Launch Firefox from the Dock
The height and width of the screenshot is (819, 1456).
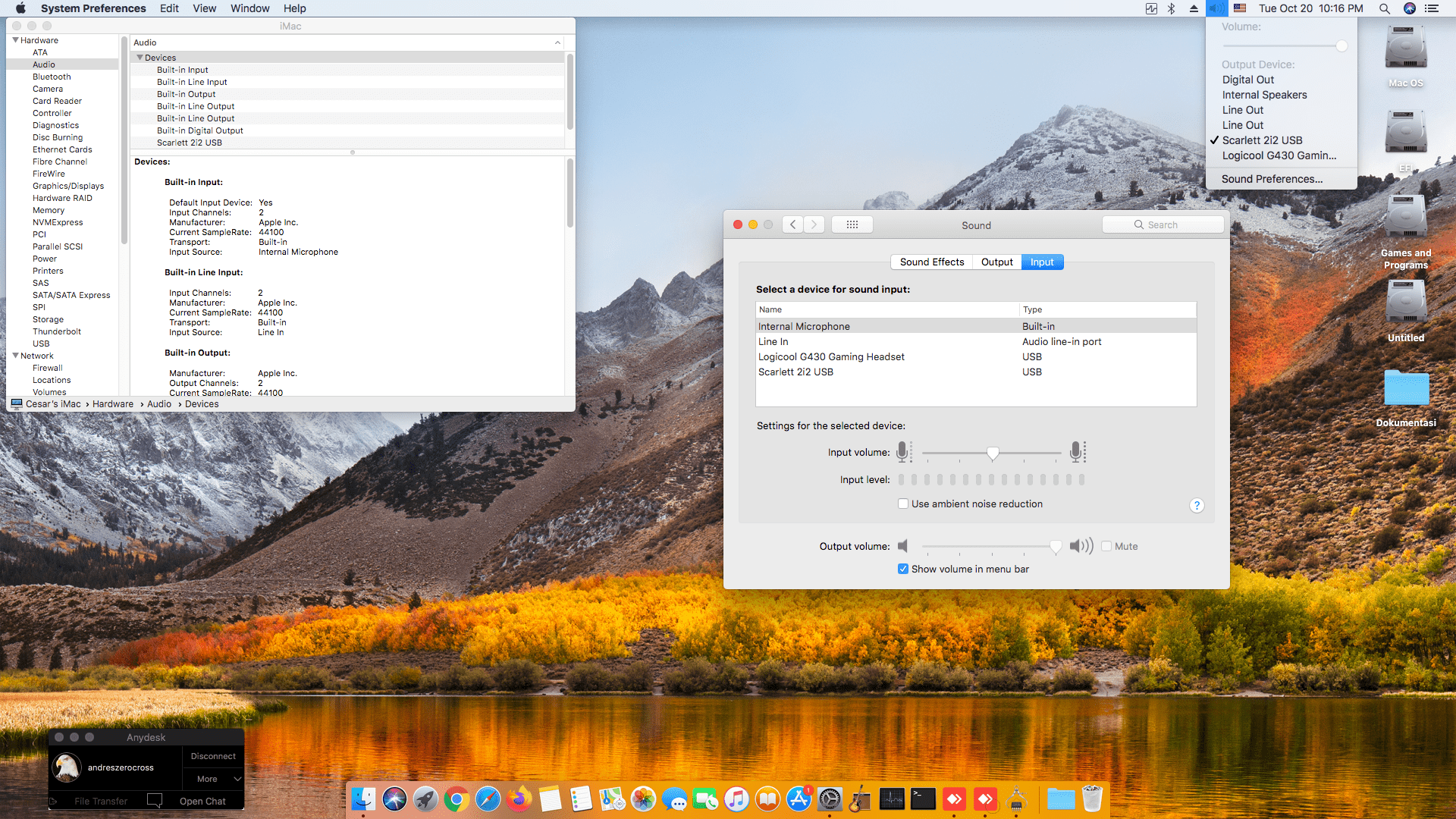pyautogui.click(x=519, y=799)
